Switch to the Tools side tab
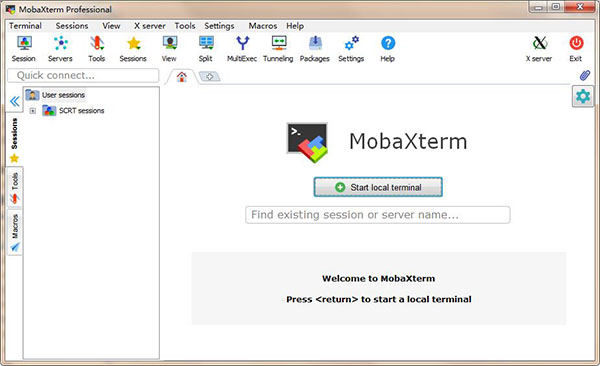600x366 pixels. [15, 188]
